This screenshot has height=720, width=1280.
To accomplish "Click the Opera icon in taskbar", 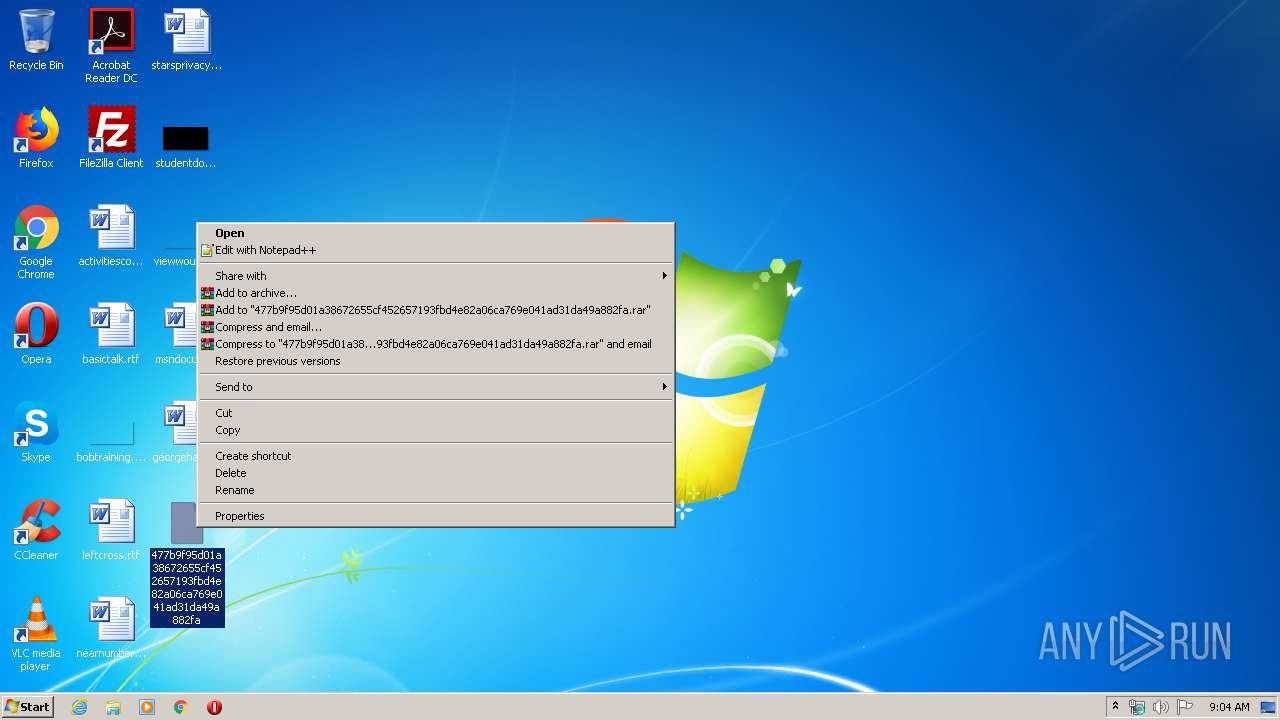I will pyautogui.click(x=214, y=707).
